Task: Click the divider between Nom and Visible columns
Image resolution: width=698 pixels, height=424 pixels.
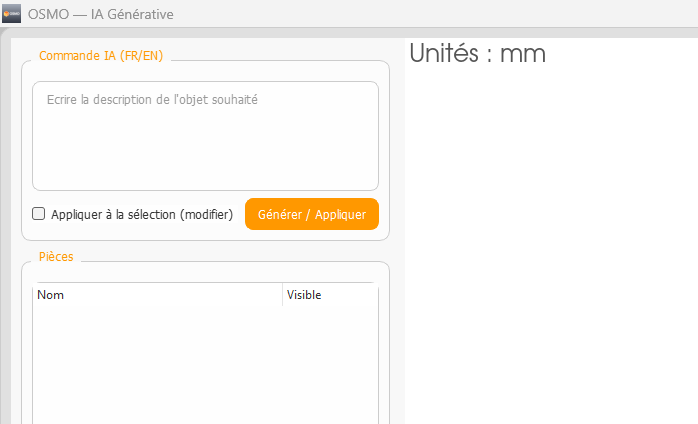Action: pyautogui.click(x=282, y=295)
